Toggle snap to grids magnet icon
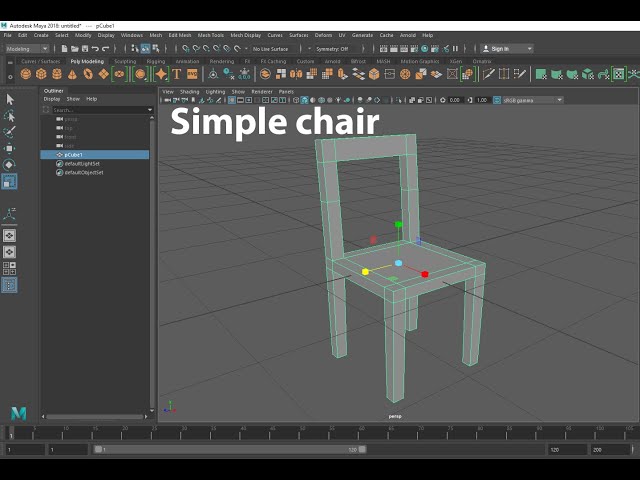This screenshot has width=640, height=480. pyautogui.click(x=186, y=49)
